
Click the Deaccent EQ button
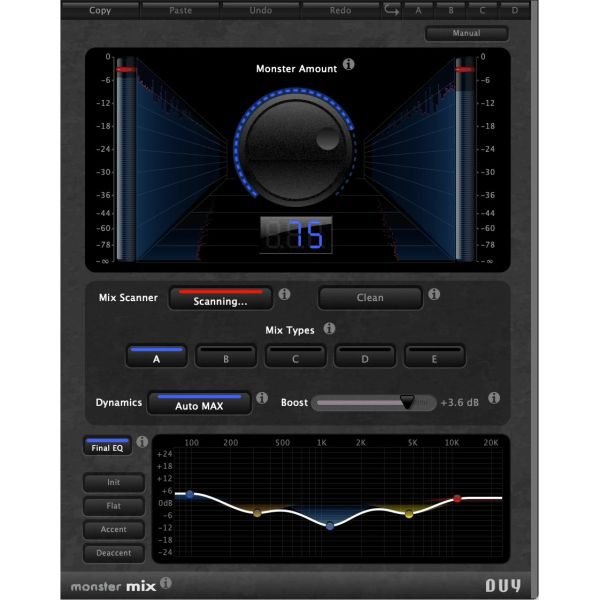pyautogui.click(x=114, y=553)
